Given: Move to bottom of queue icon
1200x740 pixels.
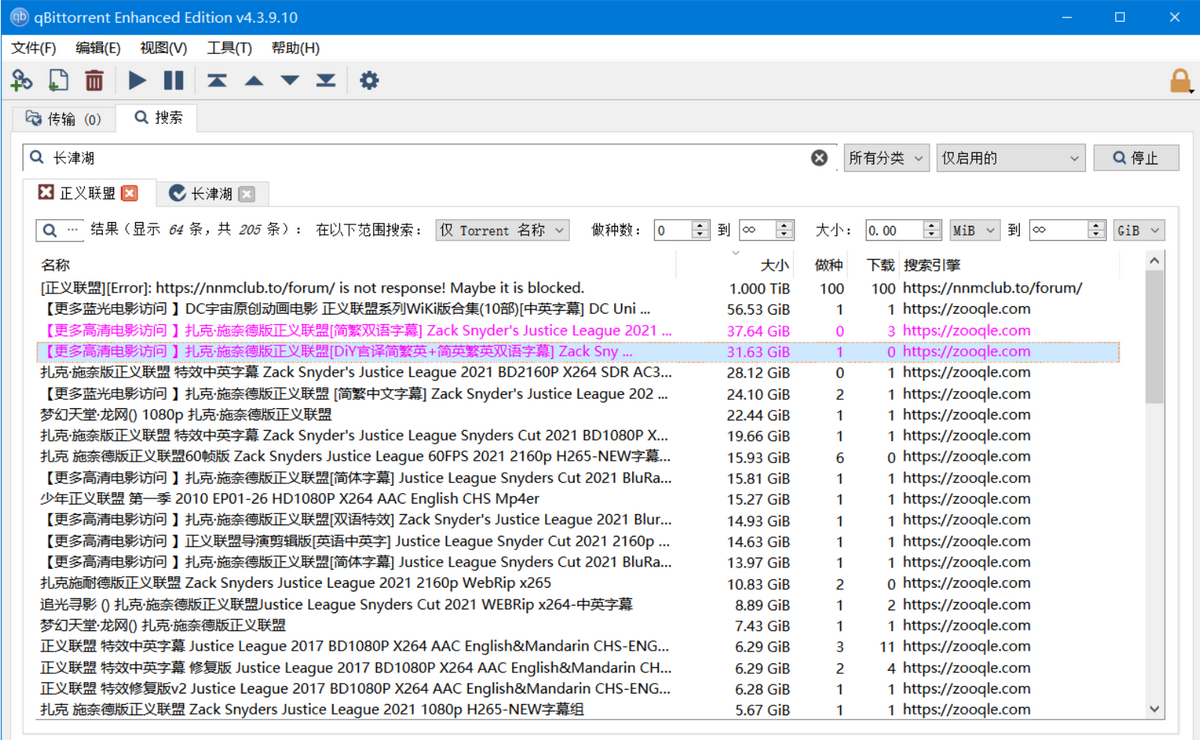Looking at the screenshot, I should [326, 80].
